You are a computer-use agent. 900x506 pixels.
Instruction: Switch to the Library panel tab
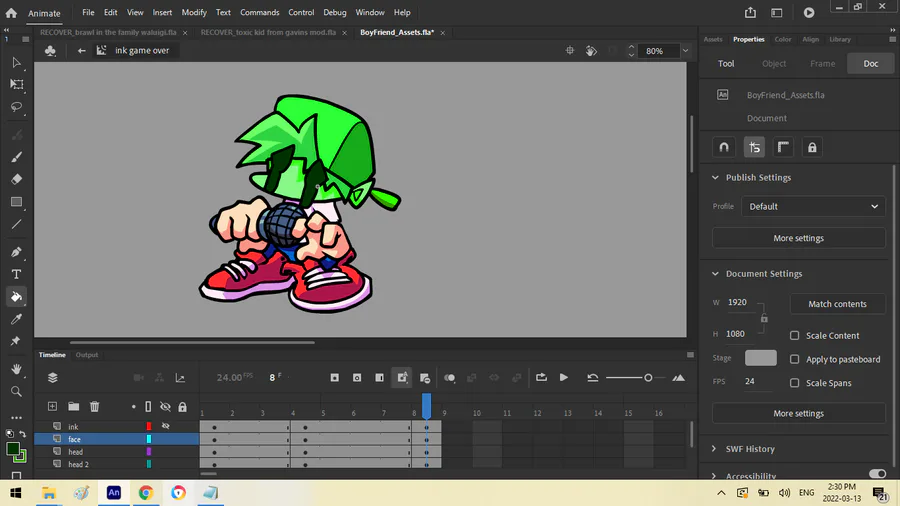coord(840,39)
